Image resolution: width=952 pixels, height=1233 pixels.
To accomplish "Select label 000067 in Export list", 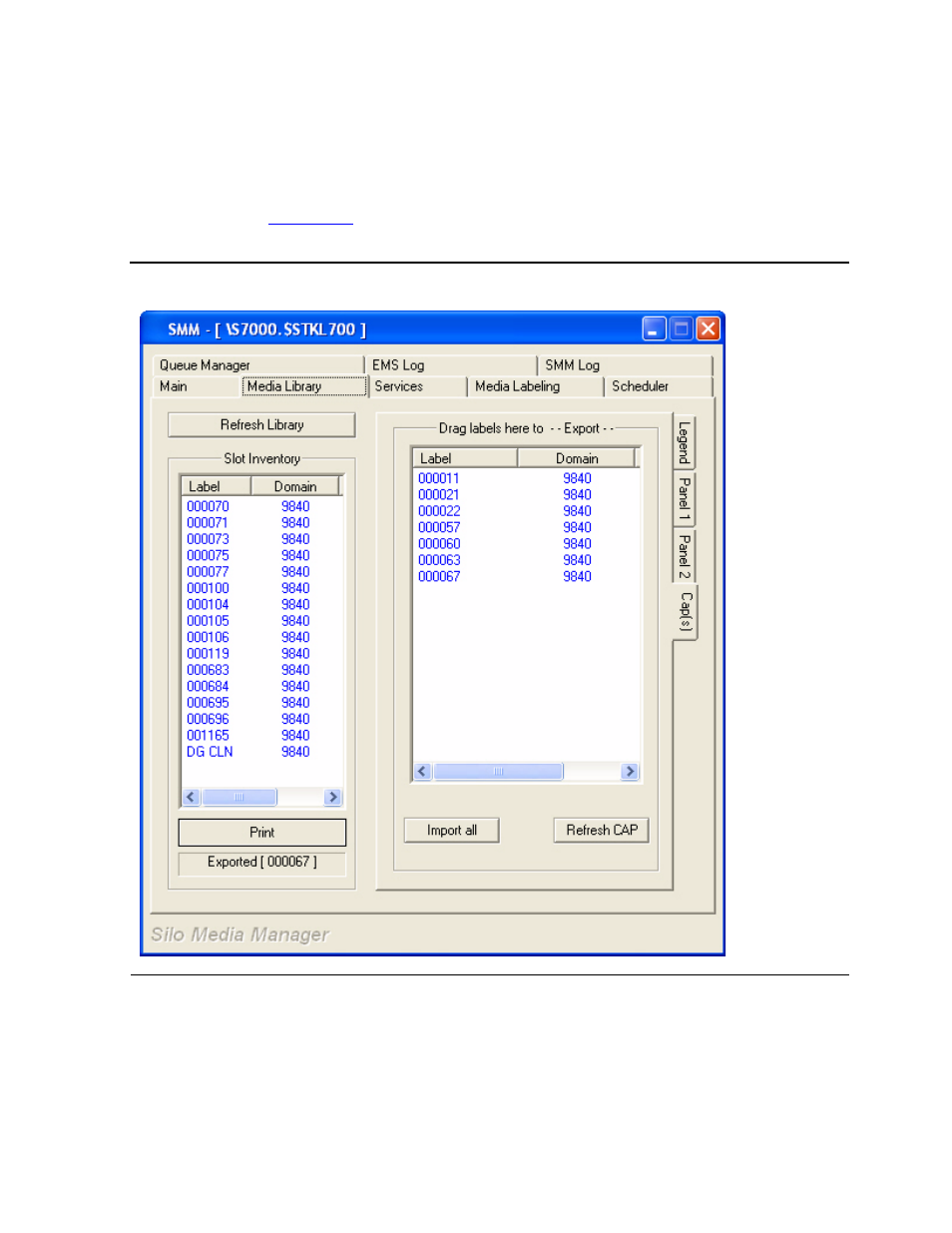I will coord(439,577).
